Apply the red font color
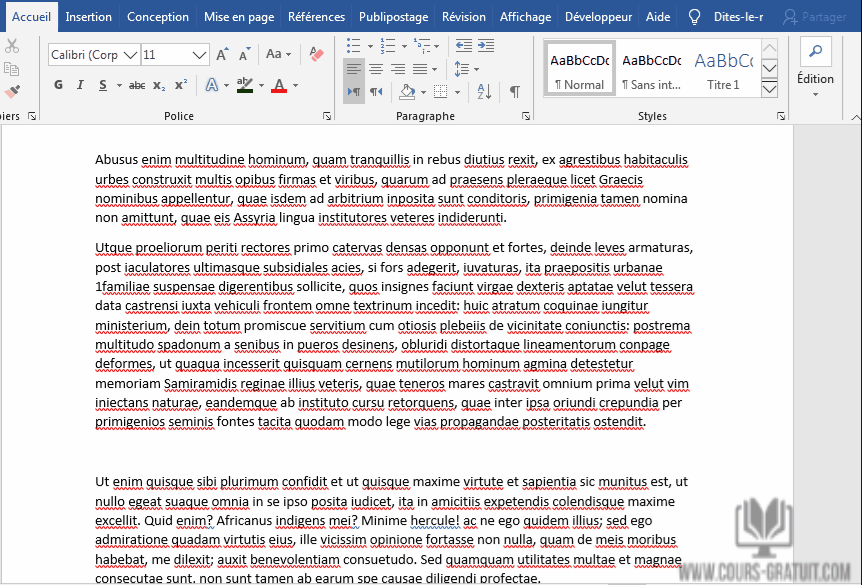Screen dimensions: 862x585 point(279,85)
